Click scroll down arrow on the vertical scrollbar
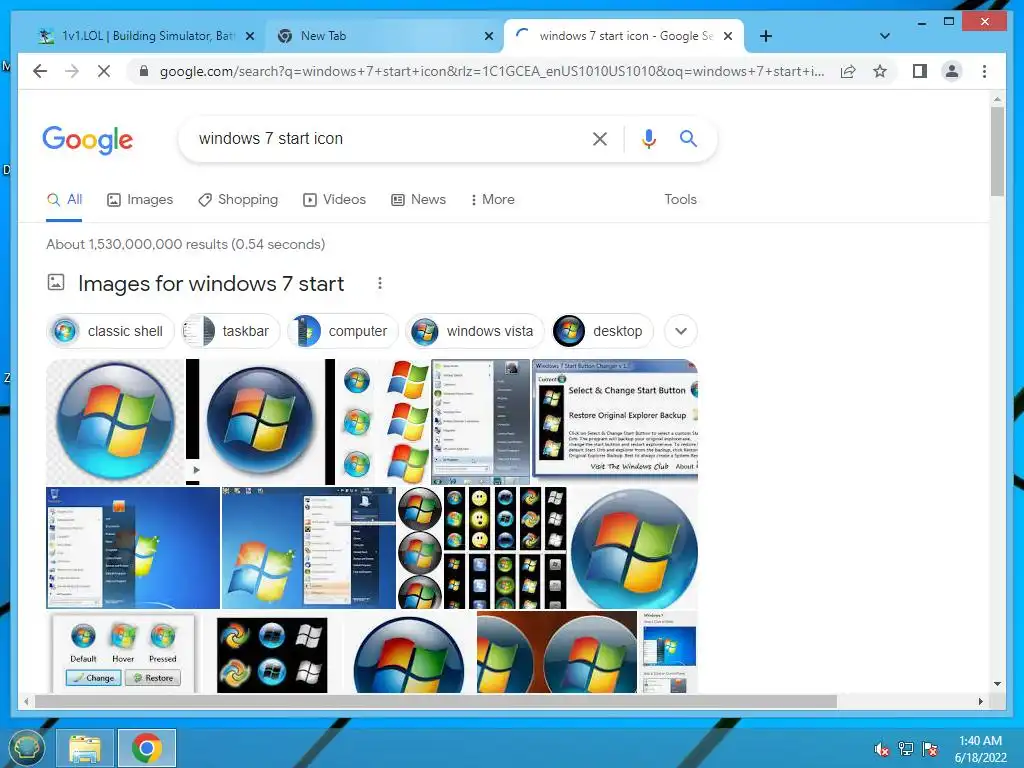This screenshot has height=768, width=1024. point(997,684)
